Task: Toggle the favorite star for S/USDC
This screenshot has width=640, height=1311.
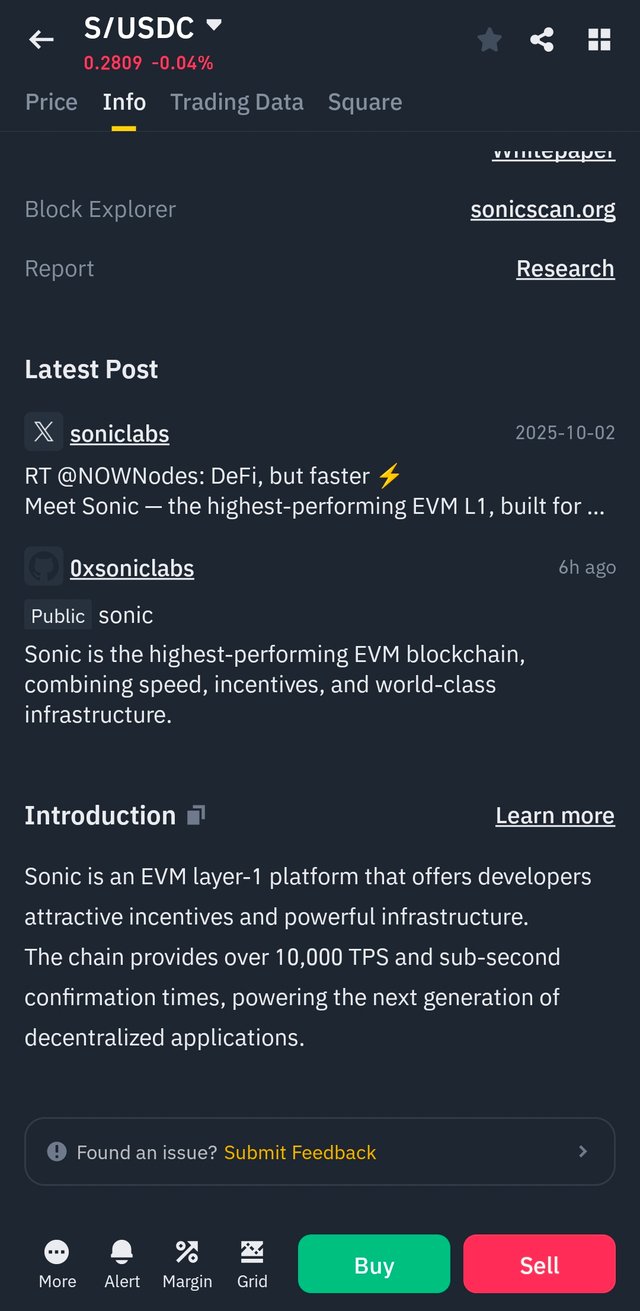Action: (489, 40)
